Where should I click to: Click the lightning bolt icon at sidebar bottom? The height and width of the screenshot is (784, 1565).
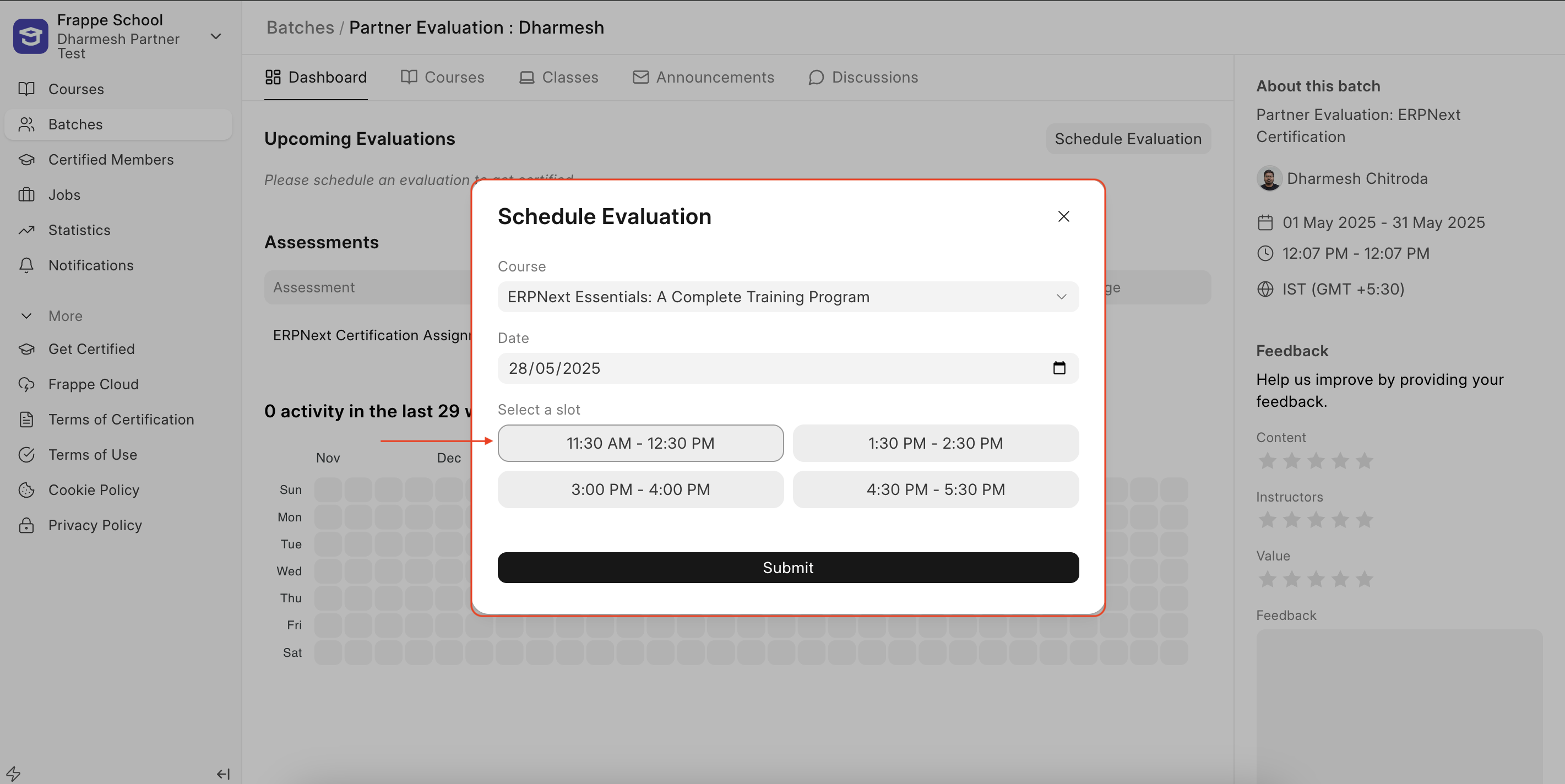13,774
